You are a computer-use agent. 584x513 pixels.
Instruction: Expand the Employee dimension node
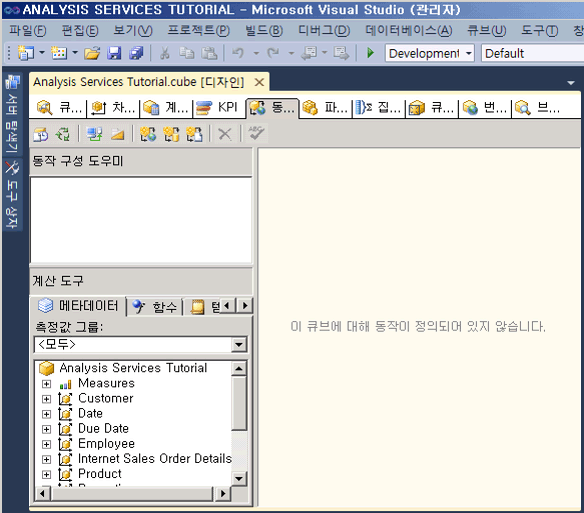46,444
